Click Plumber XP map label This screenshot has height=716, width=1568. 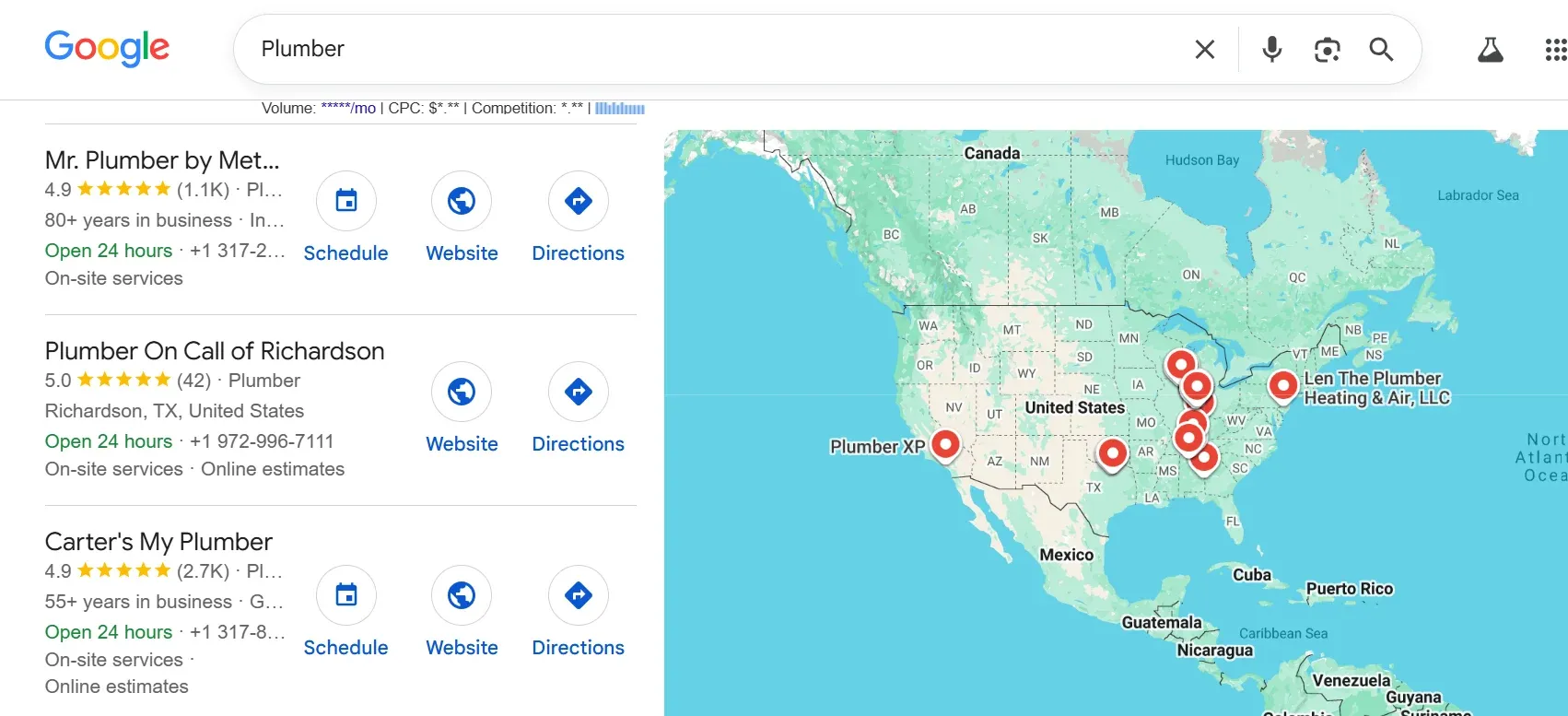[877, 447]
